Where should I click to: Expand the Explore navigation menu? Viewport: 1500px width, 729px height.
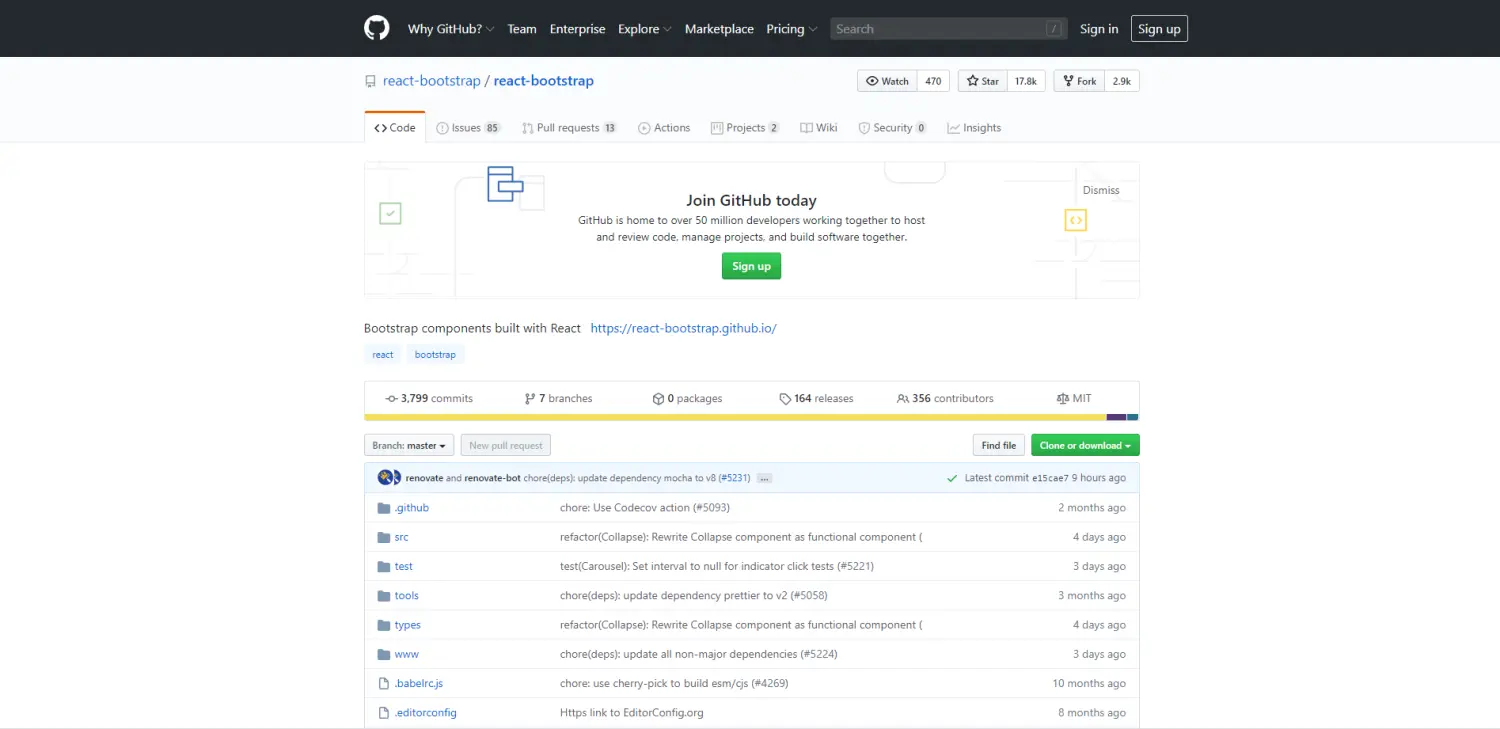[x=644, y=29]
